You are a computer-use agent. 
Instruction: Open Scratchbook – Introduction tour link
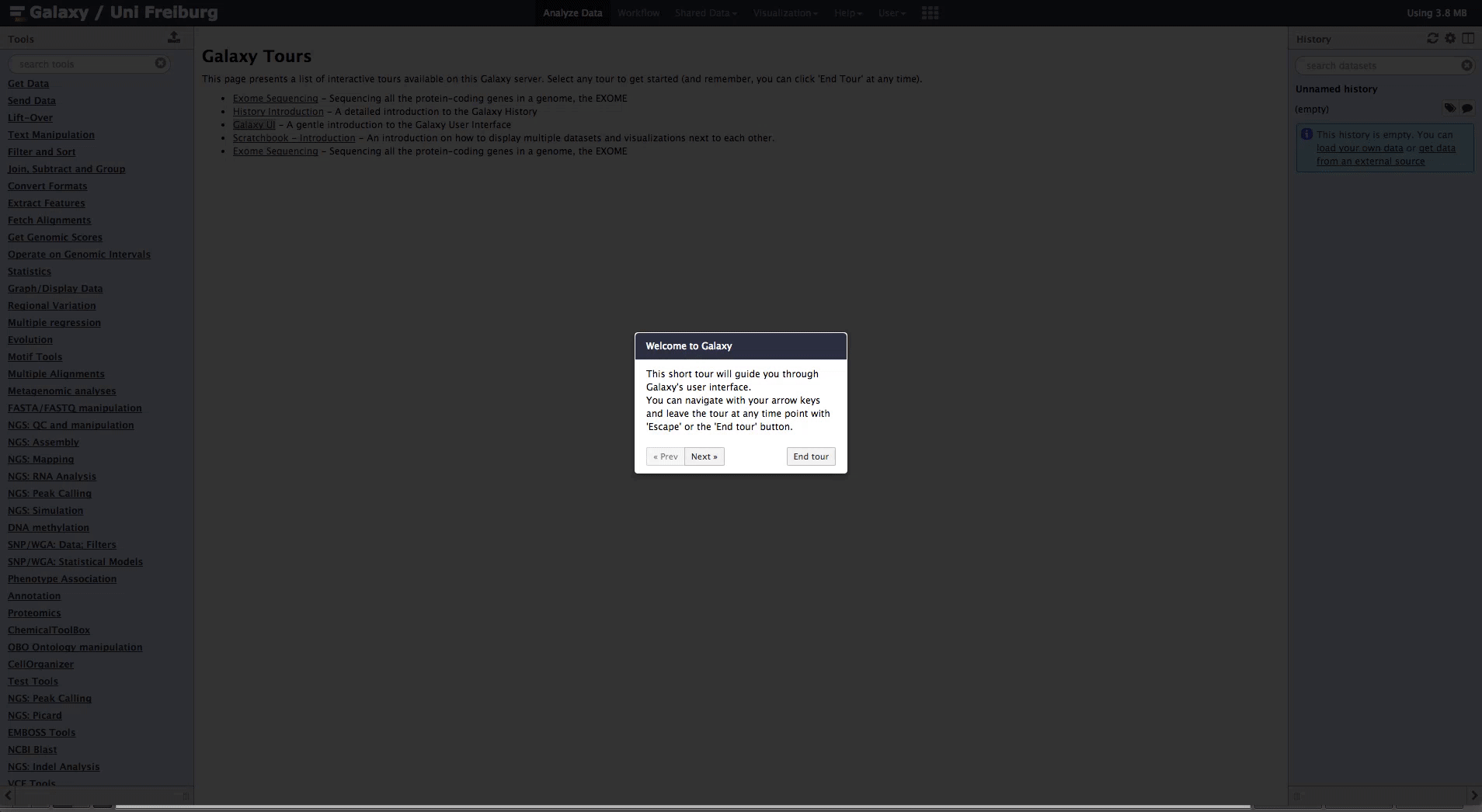point(294,138)
